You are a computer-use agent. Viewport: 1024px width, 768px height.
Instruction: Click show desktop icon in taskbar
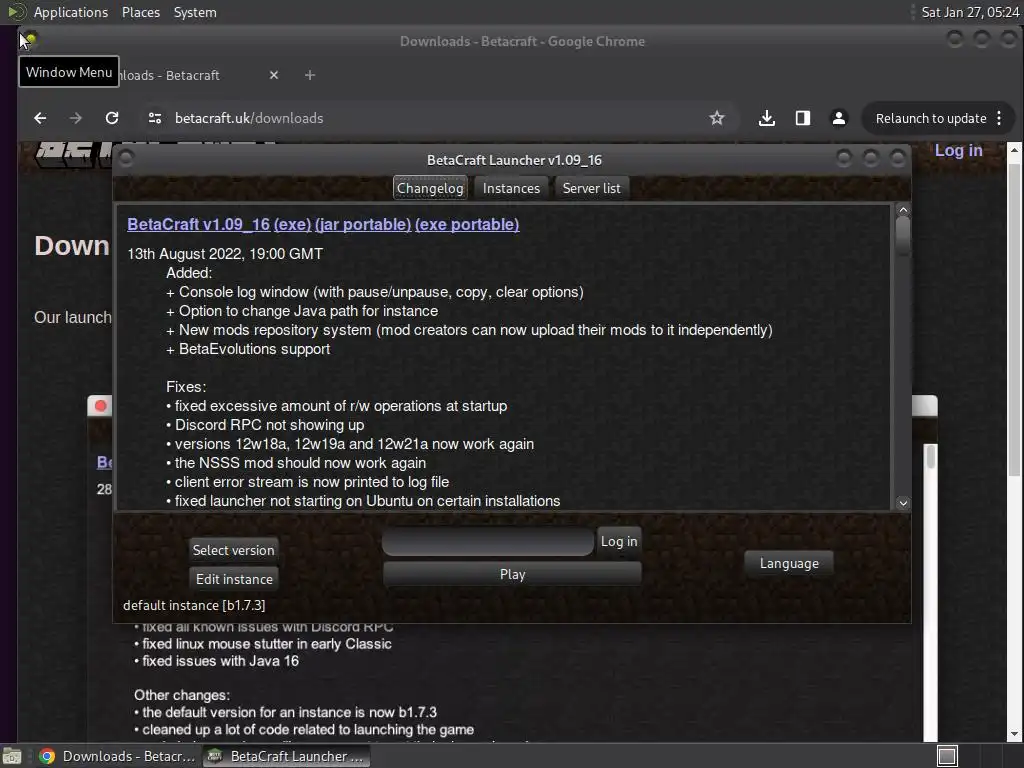[x=12, y=756]
